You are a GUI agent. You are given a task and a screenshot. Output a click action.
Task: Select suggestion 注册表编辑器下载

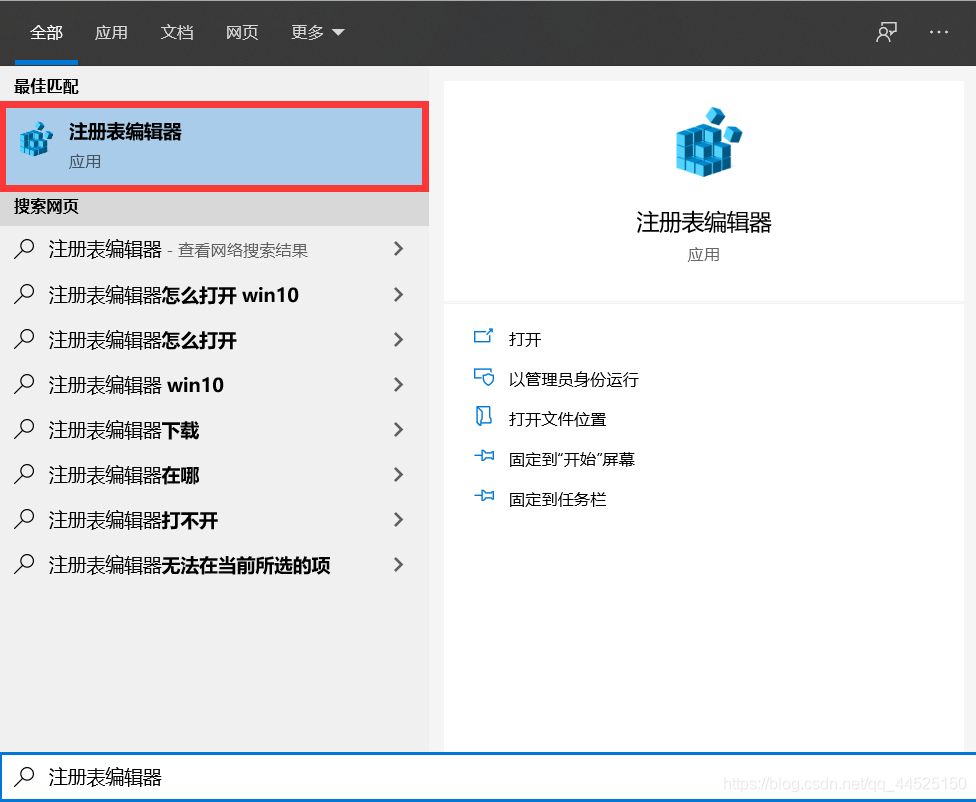click(214, 430)
